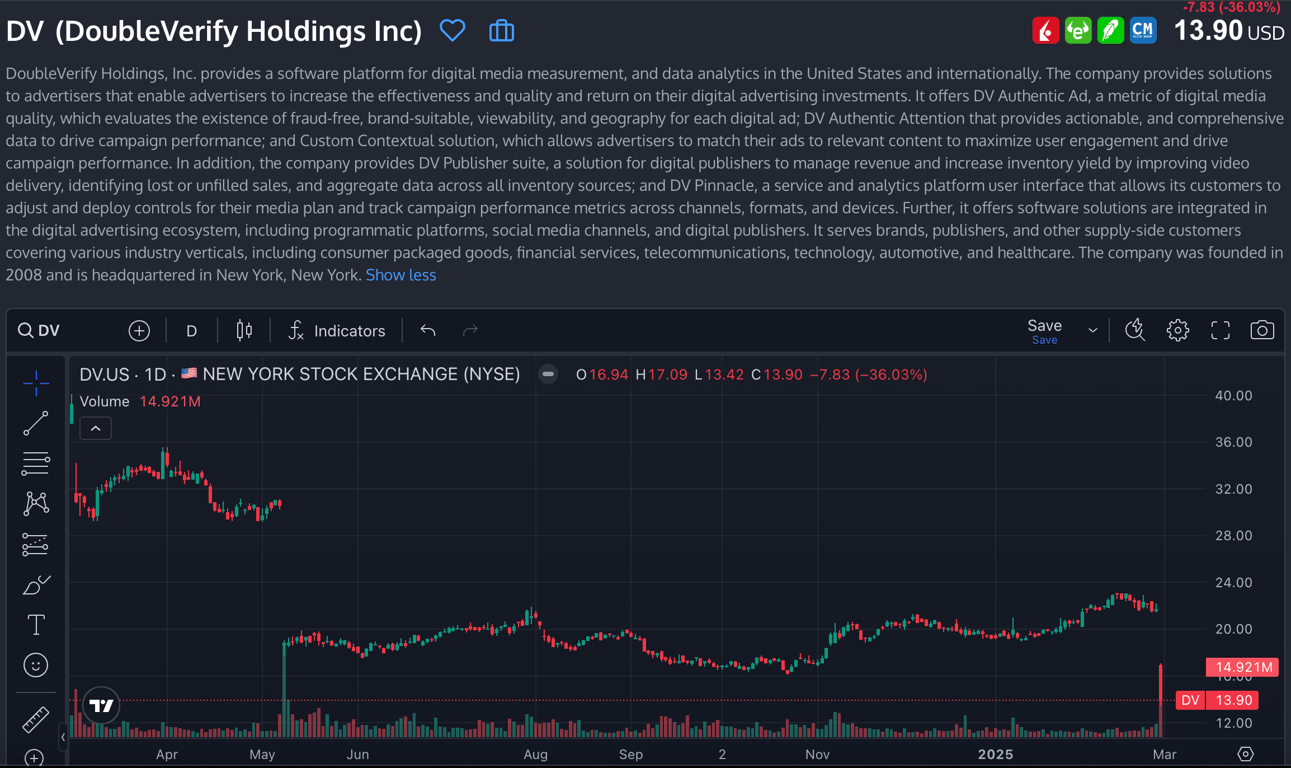
Task: Open the D timeframe interval selector
Action: click(x=191, y=331)
